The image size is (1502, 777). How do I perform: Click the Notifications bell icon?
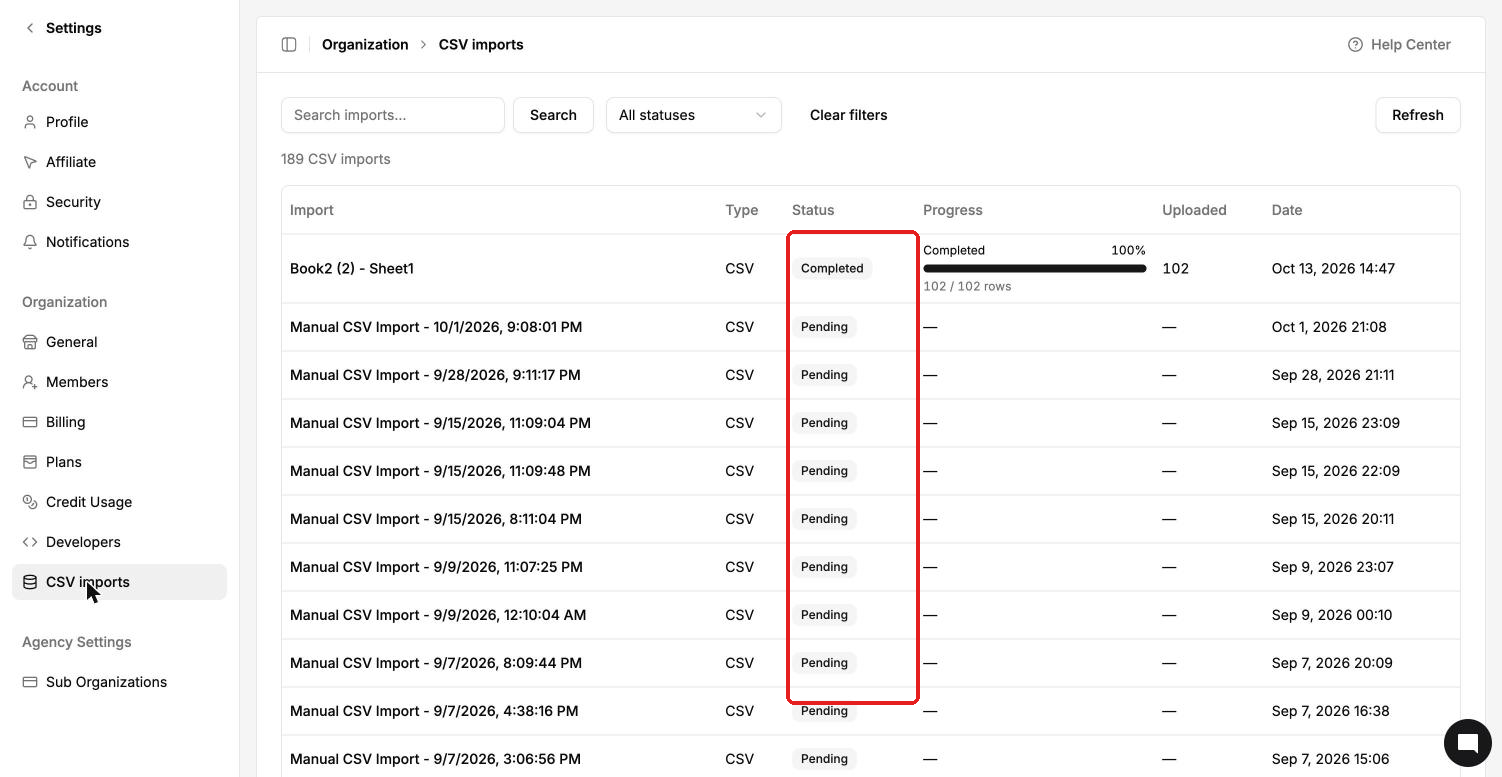pos(30,242)
